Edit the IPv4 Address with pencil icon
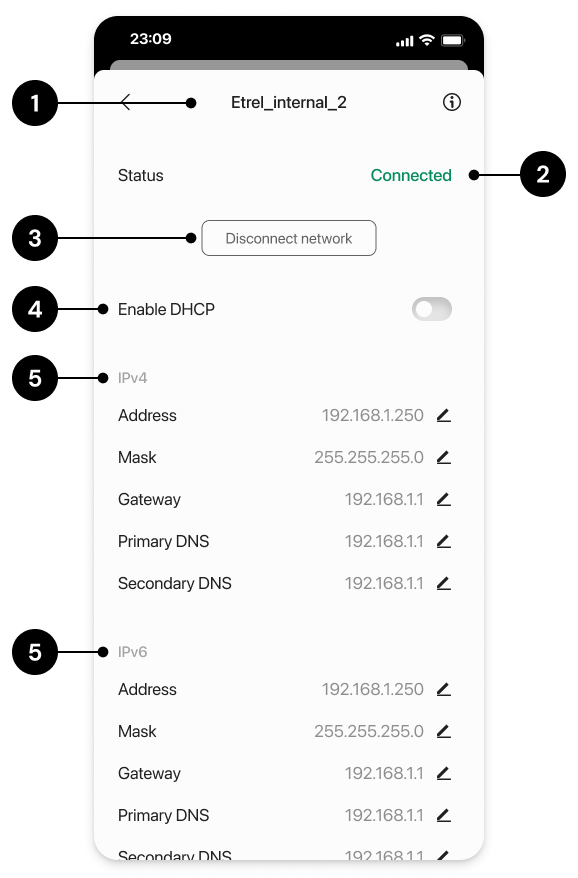578x878 pixels. tap(444, 415)
